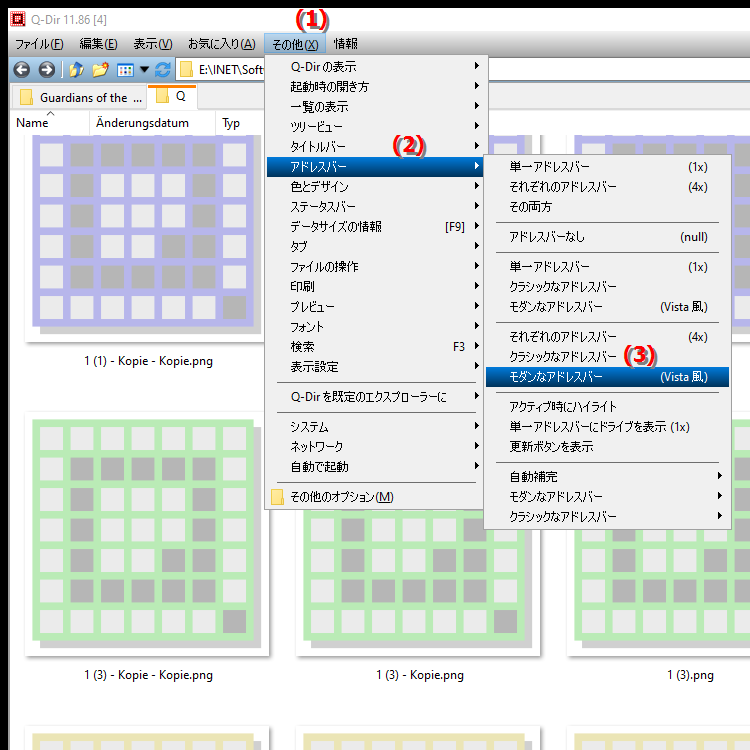The image size is (750, 750).
Task: Expand 一覧の表示 submenu
Action: click(375, 107)
